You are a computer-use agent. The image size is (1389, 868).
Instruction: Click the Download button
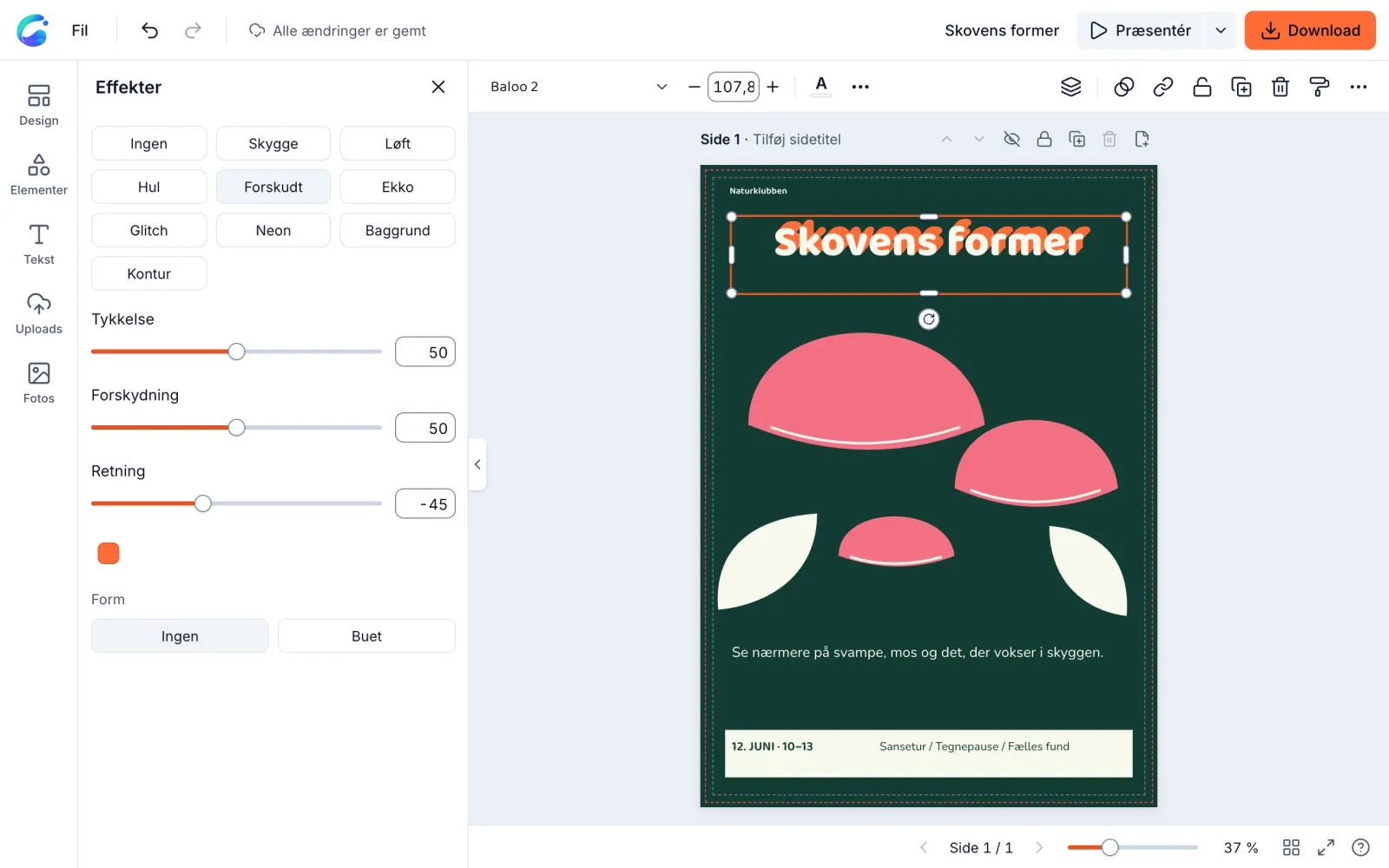click(1310, 30)
